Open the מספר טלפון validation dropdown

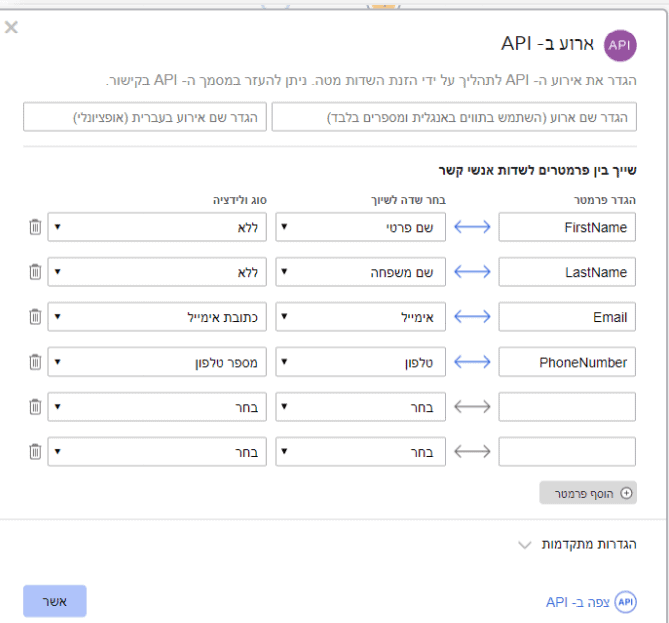[x=157, y=362]
